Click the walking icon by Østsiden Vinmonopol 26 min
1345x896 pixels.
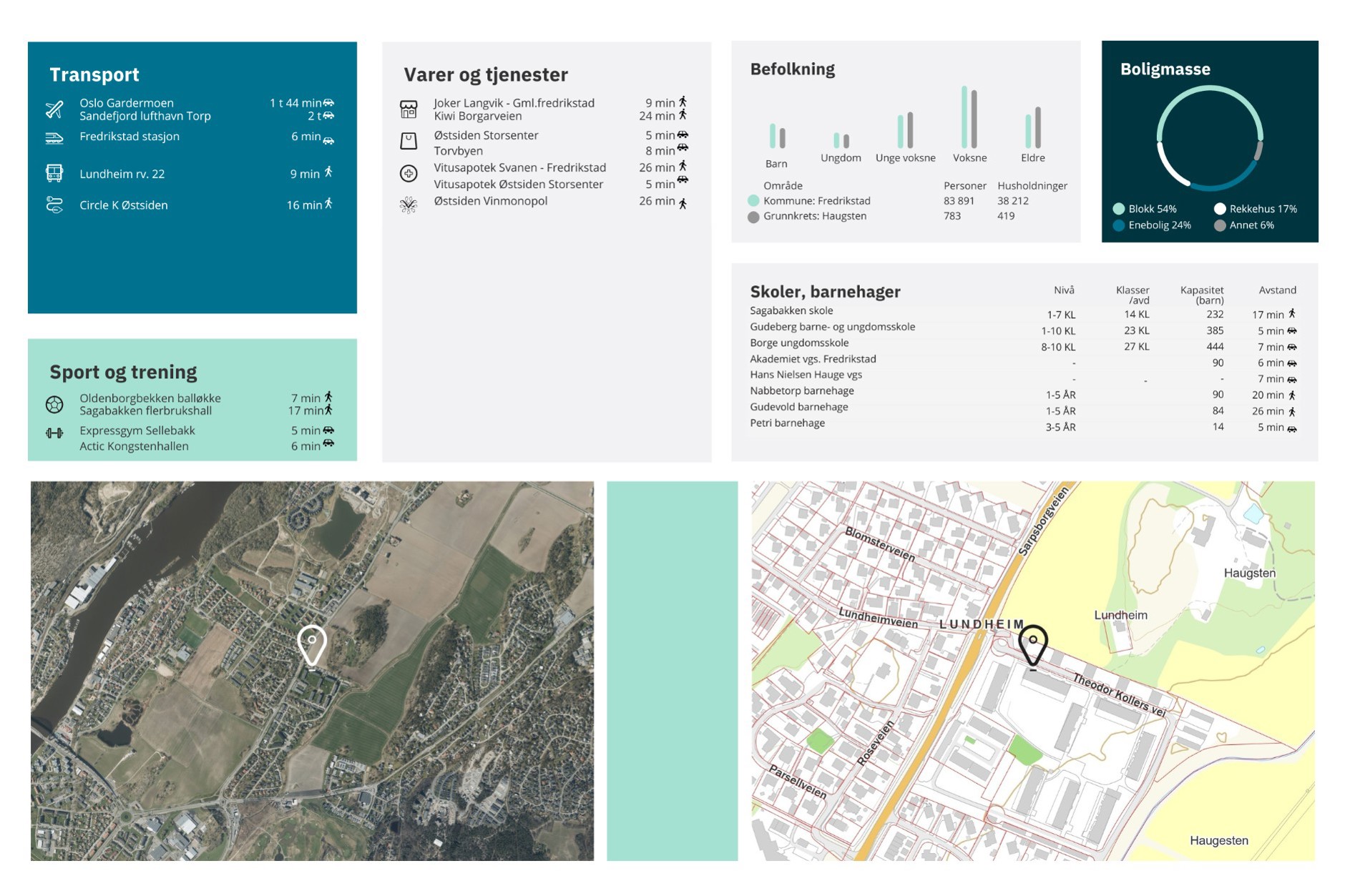tap(683, 204)
